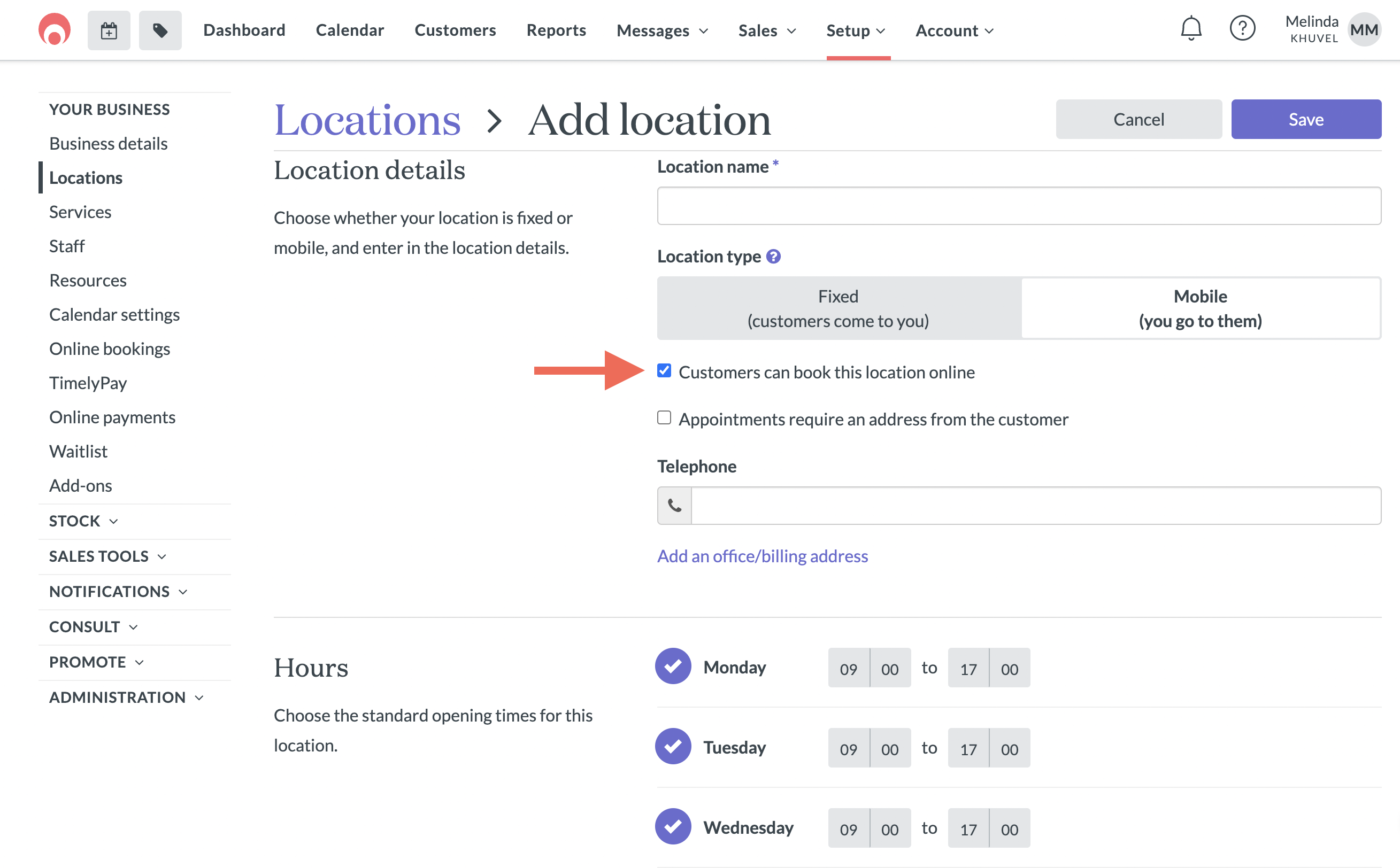Click the telephone handset icon
This screenshot has width=1400, height=868.
[x=675, y=506]
